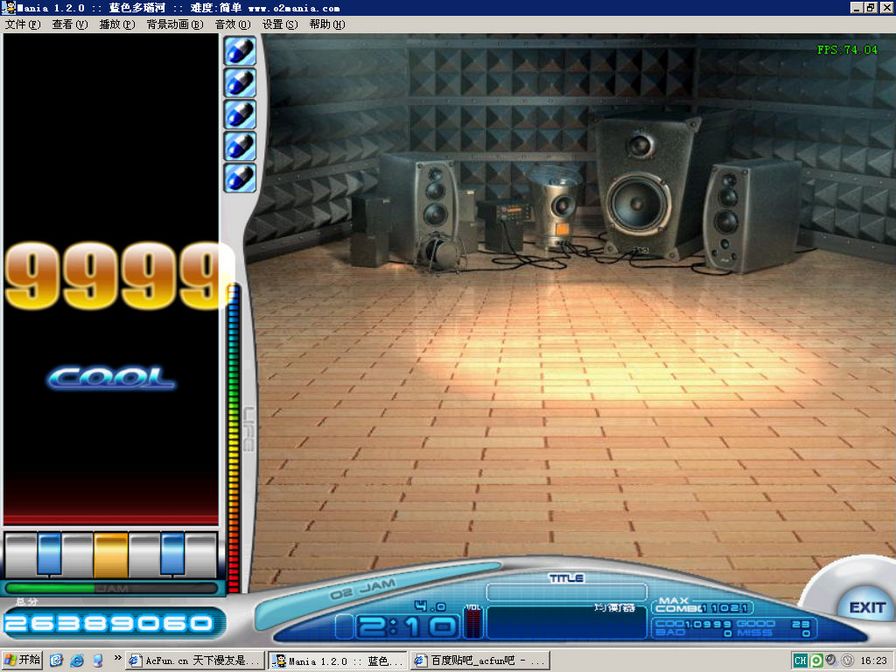Image resolution: width=896 pixels, height=672 pixels.
Task: Click the third (middle) blue pill icon
Action: point(239,114)
